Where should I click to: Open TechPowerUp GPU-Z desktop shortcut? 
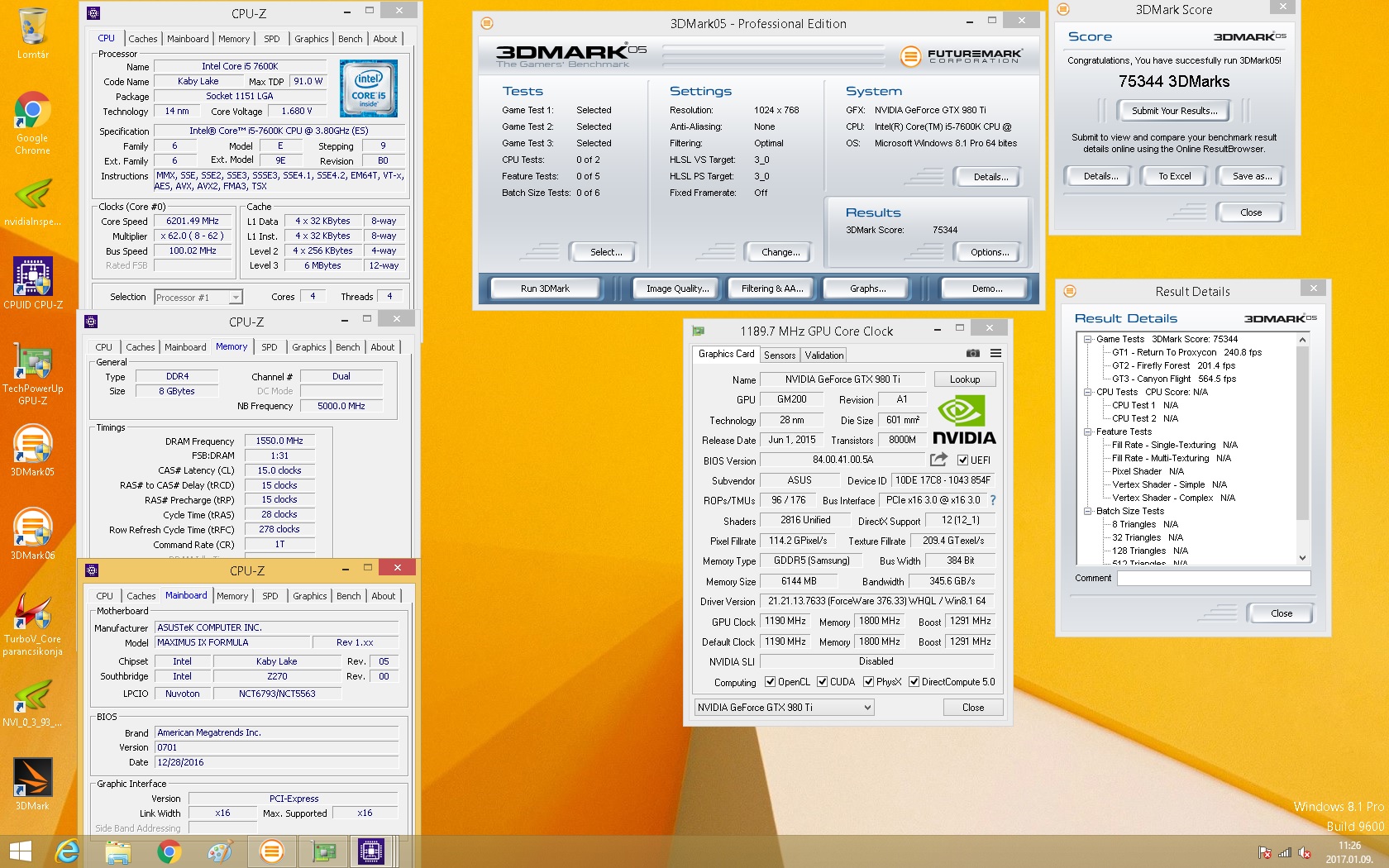[x=33, y=375]
